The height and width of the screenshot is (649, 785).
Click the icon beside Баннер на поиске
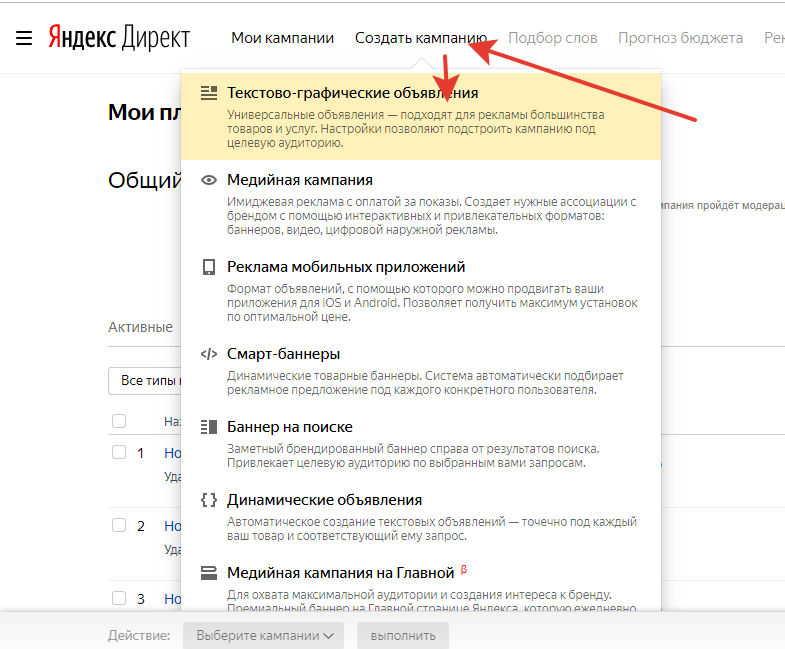click(209, 427)
